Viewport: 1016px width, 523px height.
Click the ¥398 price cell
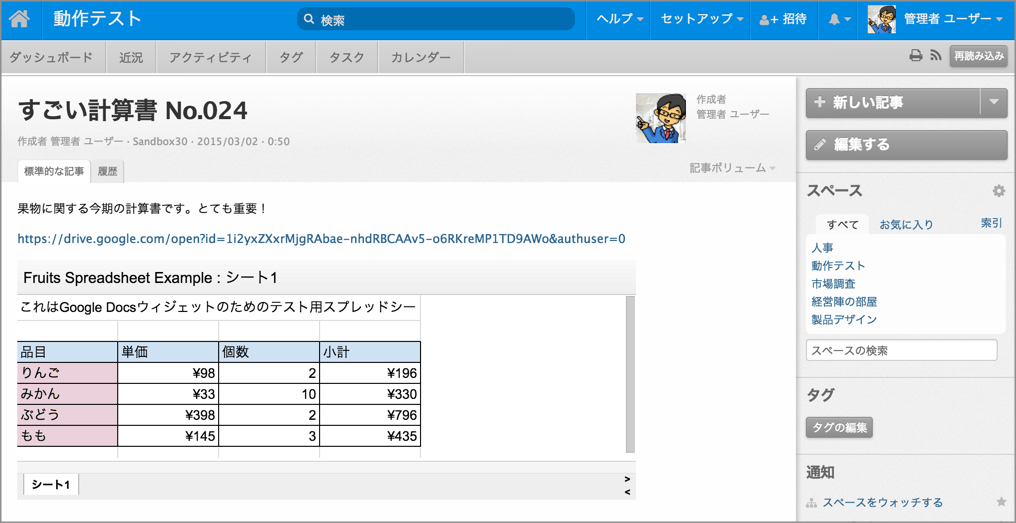pos(168,415)
